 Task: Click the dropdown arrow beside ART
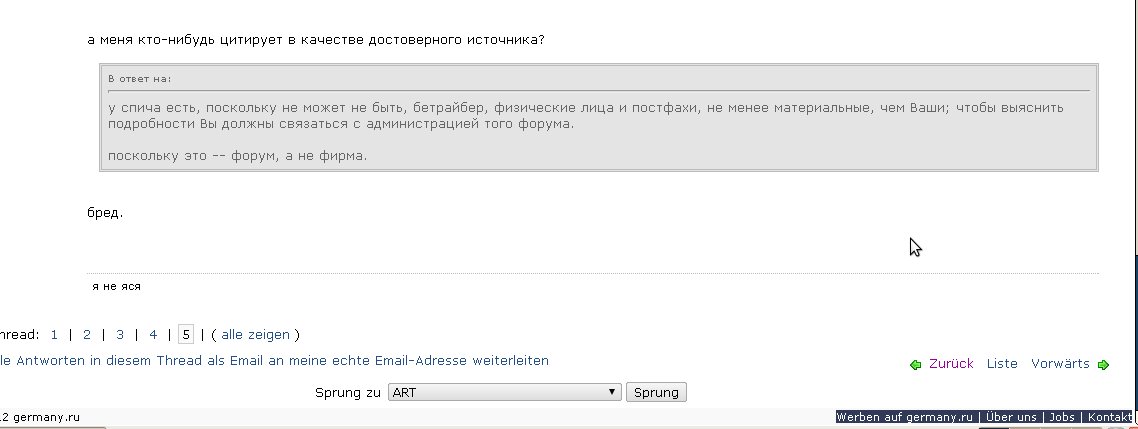(614, 393)
